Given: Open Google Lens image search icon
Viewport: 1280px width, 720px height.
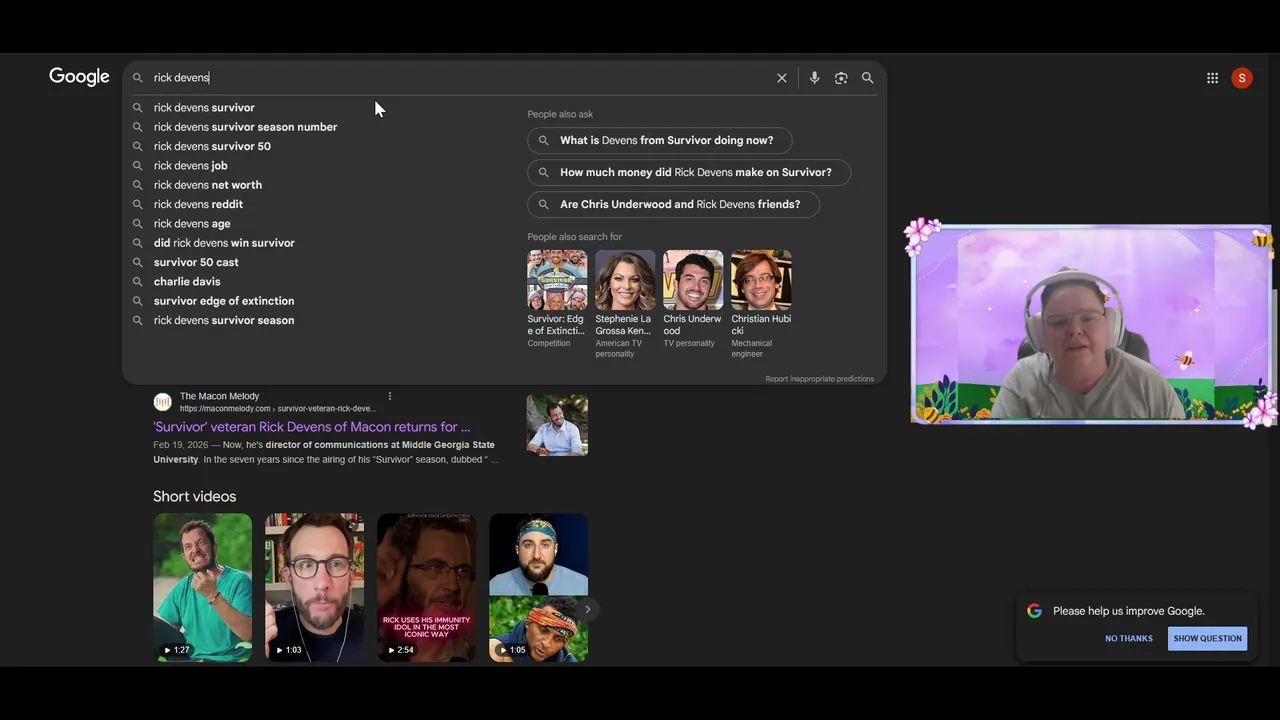Looking at the screenshot, I should coord(841,78).
